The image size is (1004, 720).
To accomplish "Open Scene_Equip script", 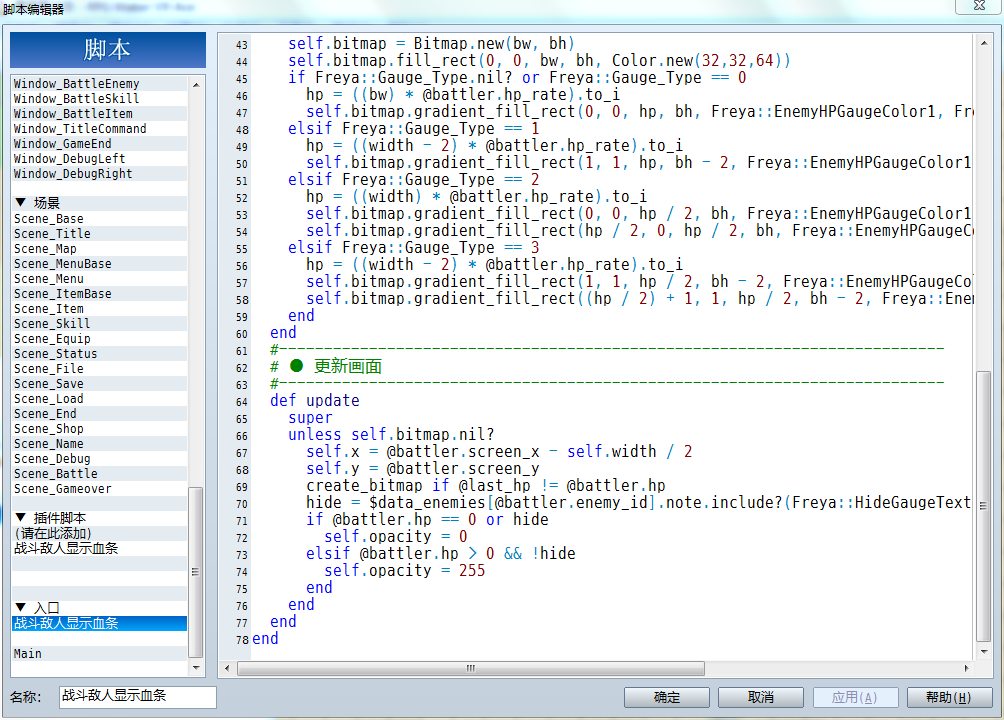I will [x=99, y=339].
